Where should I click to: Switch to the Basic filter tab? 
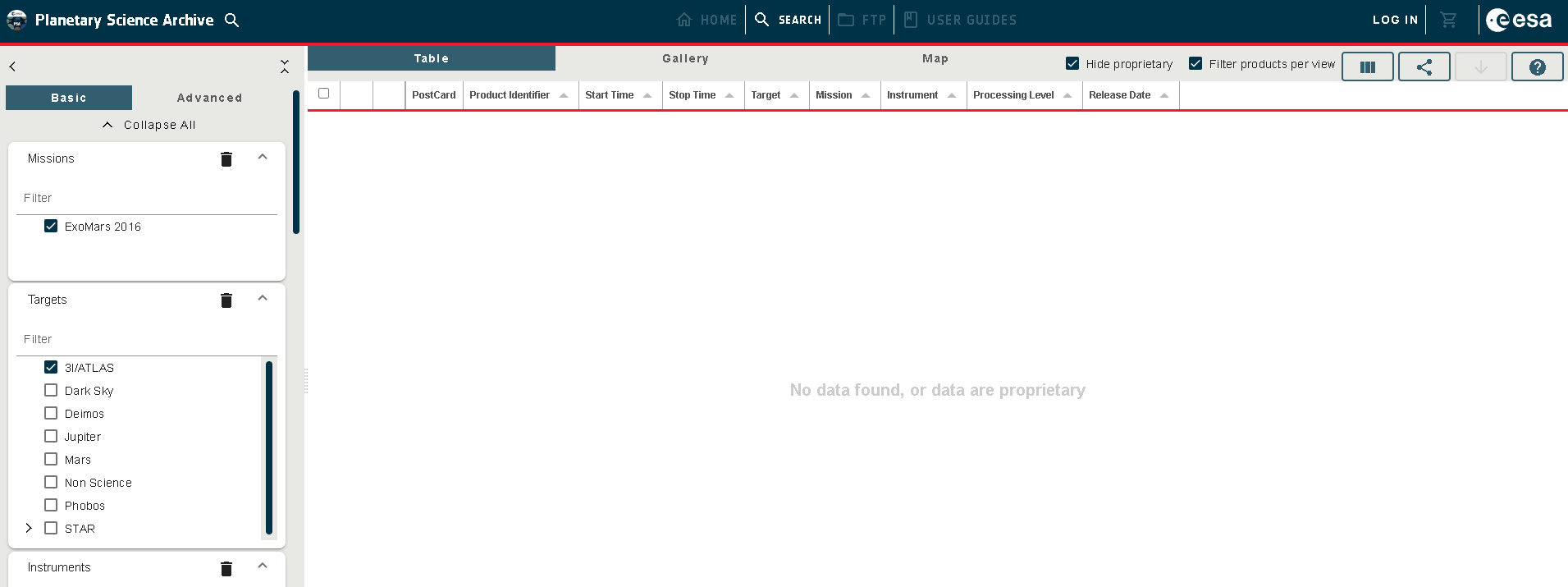pos(69,98)
